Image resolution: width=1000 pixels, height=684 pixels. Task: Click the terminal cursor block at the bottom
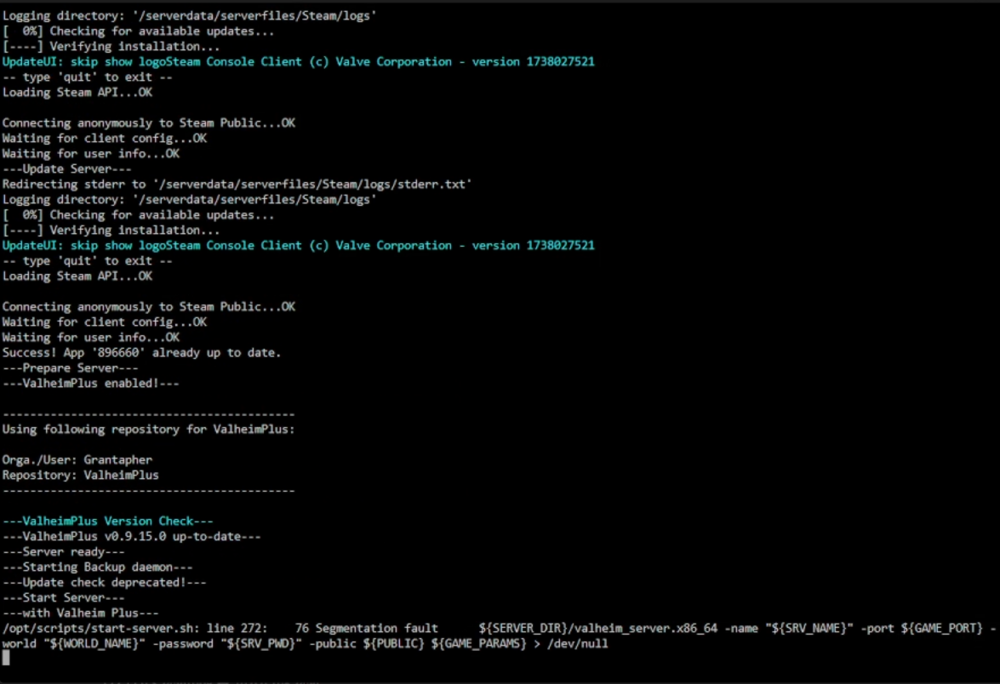[6, 659]
